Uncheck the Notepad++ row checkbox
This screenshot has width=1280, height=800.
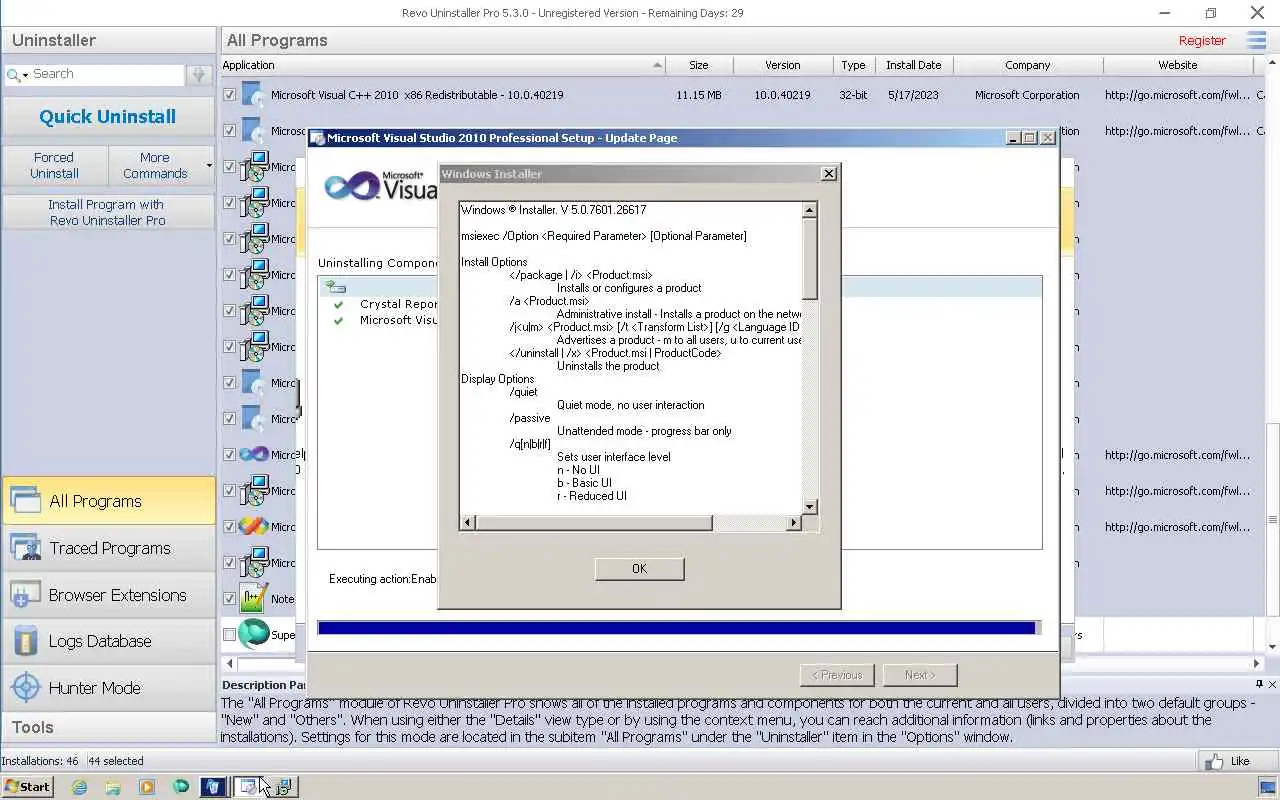pos(230,599)
